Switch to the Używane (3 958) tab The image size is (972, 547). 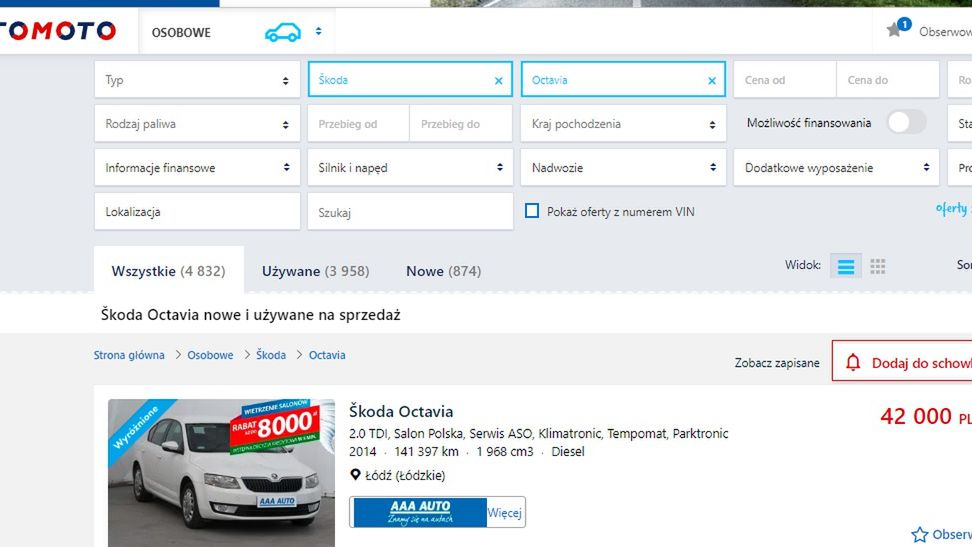[316, 271]
